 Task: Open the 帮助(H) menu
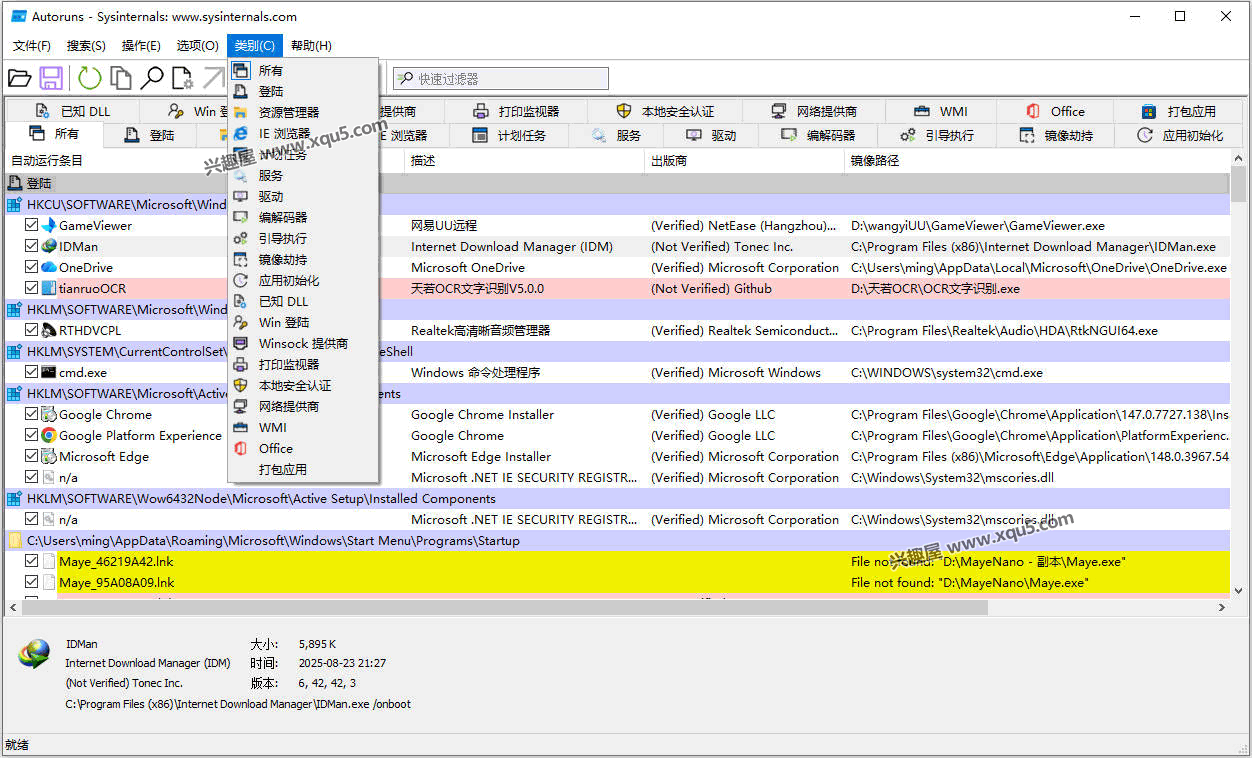click(x=311, y=46)
